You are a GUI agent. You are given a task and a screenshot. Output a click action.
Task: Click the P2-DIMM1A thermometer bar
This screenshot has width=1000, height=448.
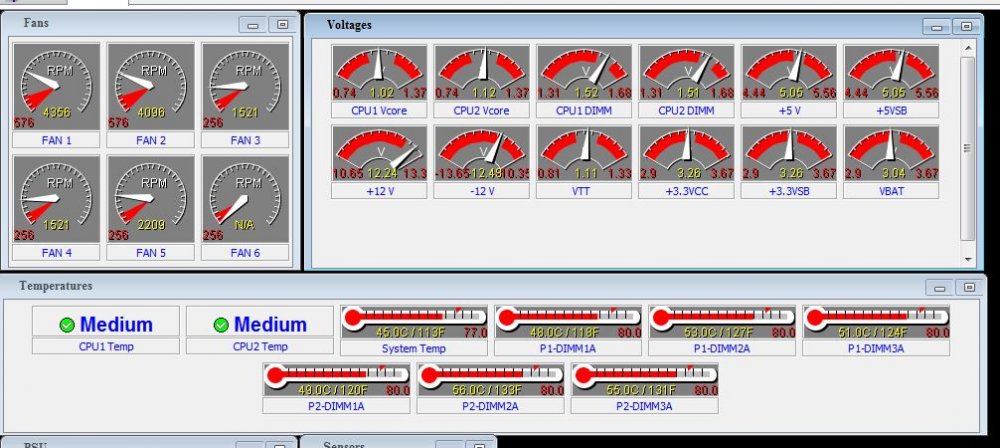[x=336, y=380]
